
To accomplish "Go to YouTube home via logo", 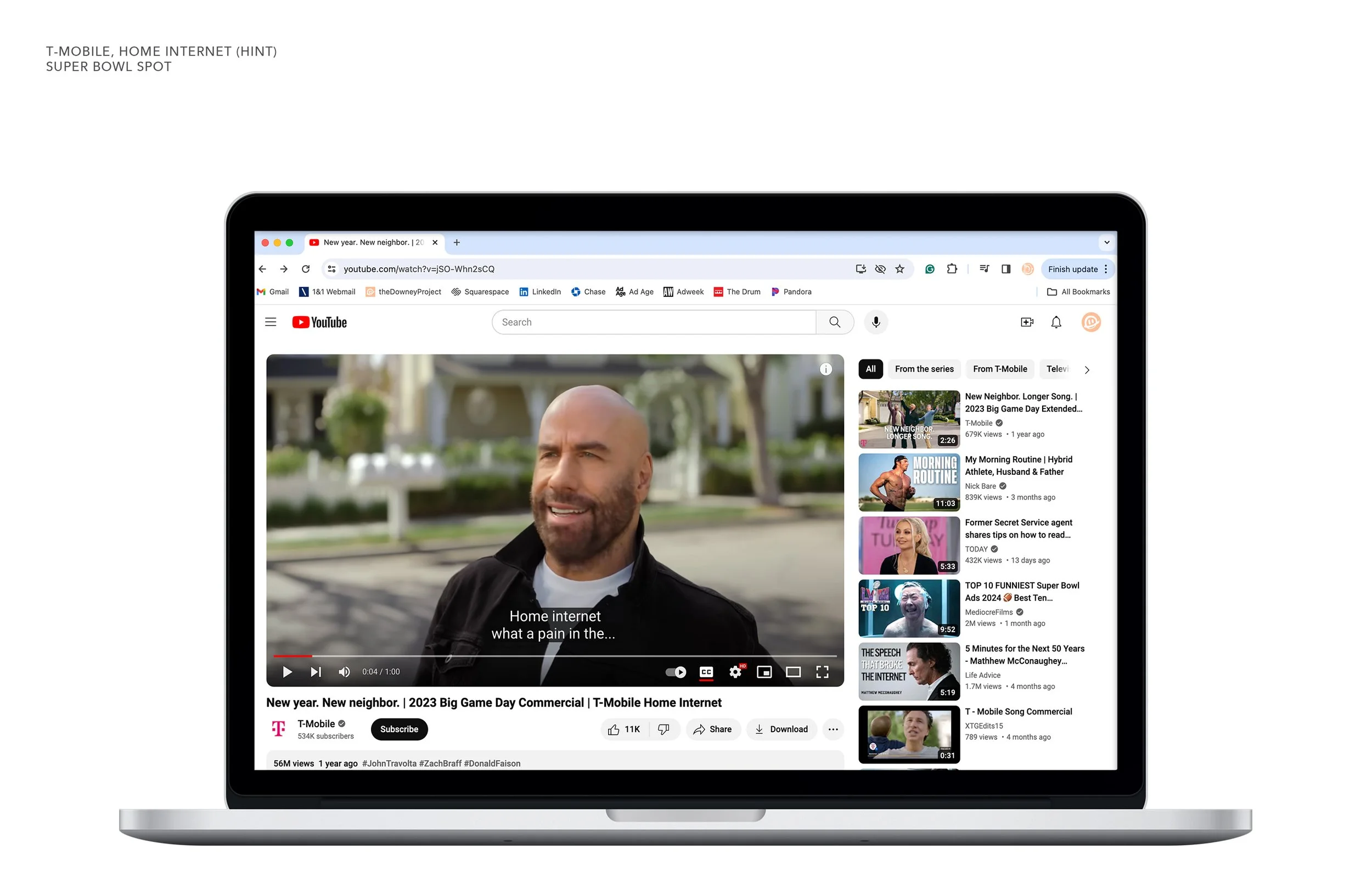I will [319, 322].
